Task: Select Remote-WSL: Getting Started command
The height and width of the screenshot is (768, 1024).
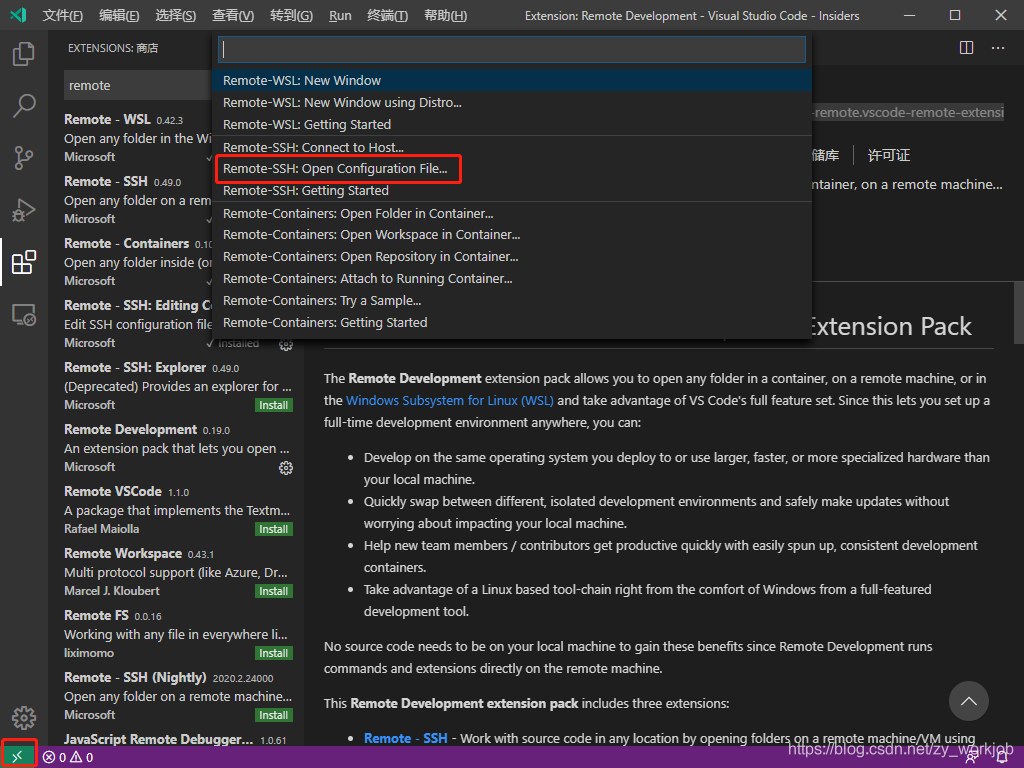Action: pyautogui.click(x=512, y=125)
